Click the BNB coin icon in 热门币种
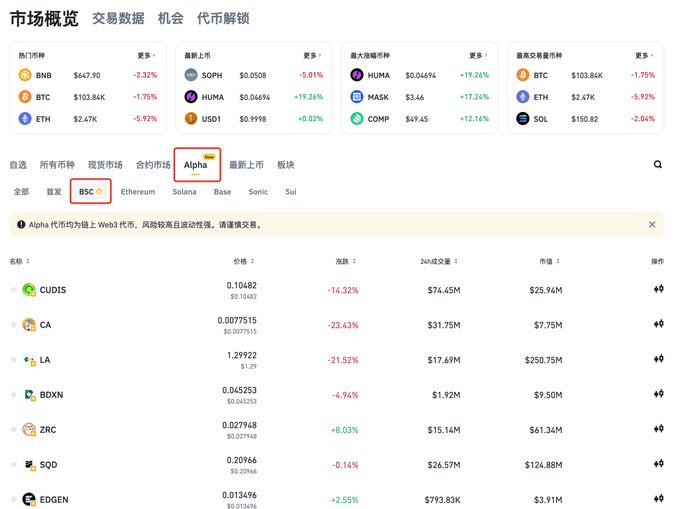Viewport: 679px width, 509px height. click(25, 75)
